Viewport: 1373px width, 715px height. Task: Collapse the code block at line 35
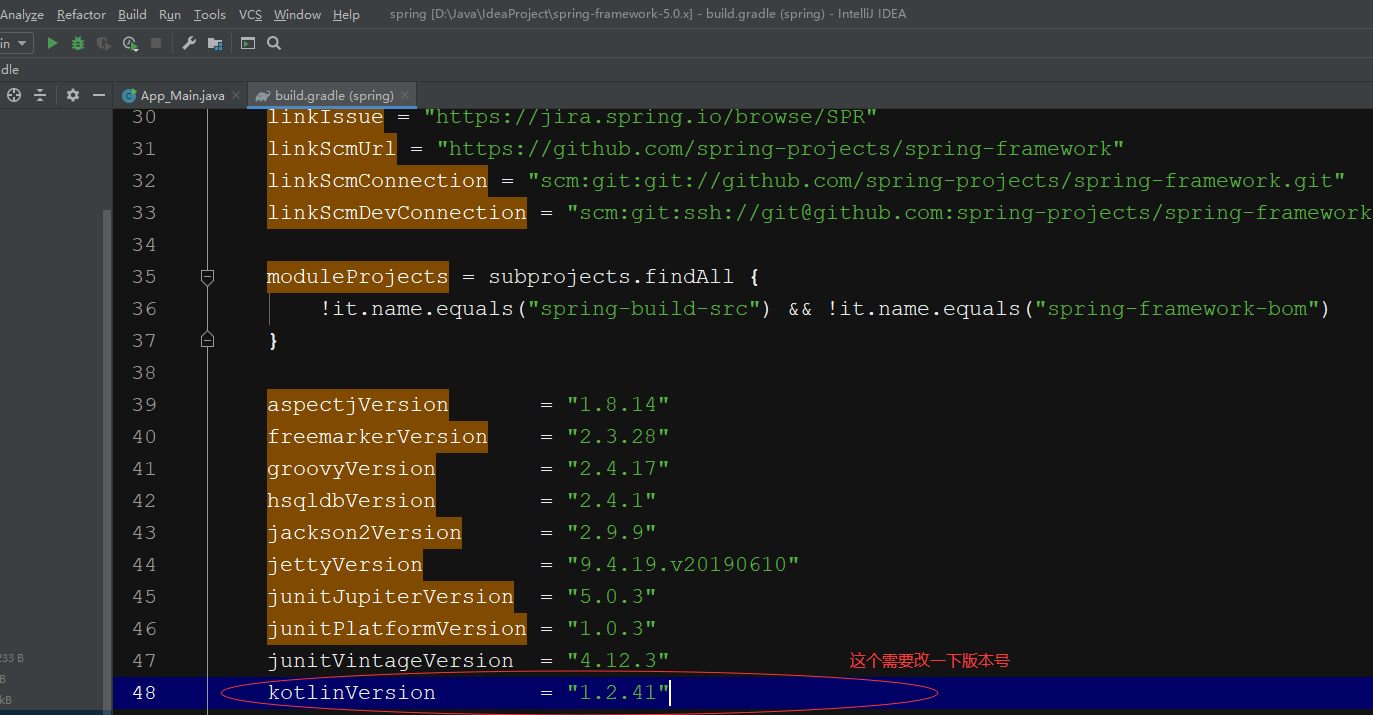point(207,276)
